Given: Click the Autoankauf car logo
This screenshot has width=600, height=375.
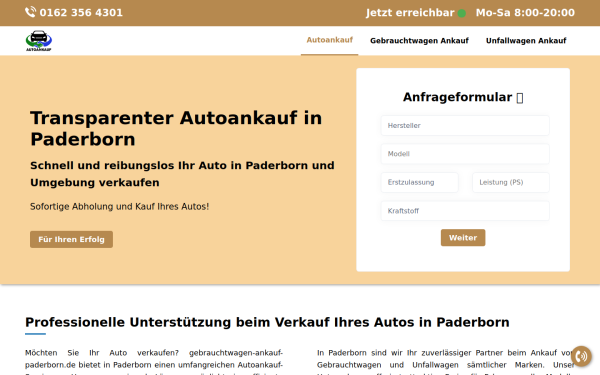Looking at the screenshot, I should [x=39, y=41].
